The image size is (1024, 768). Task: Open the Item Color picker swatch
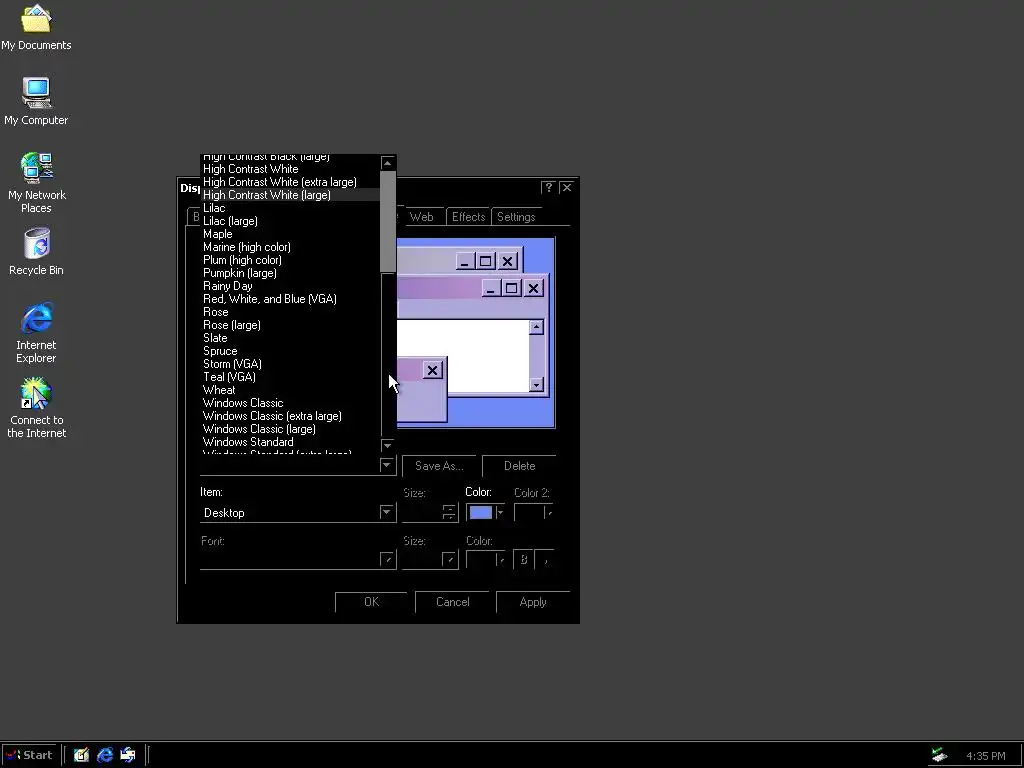point(486,513)
